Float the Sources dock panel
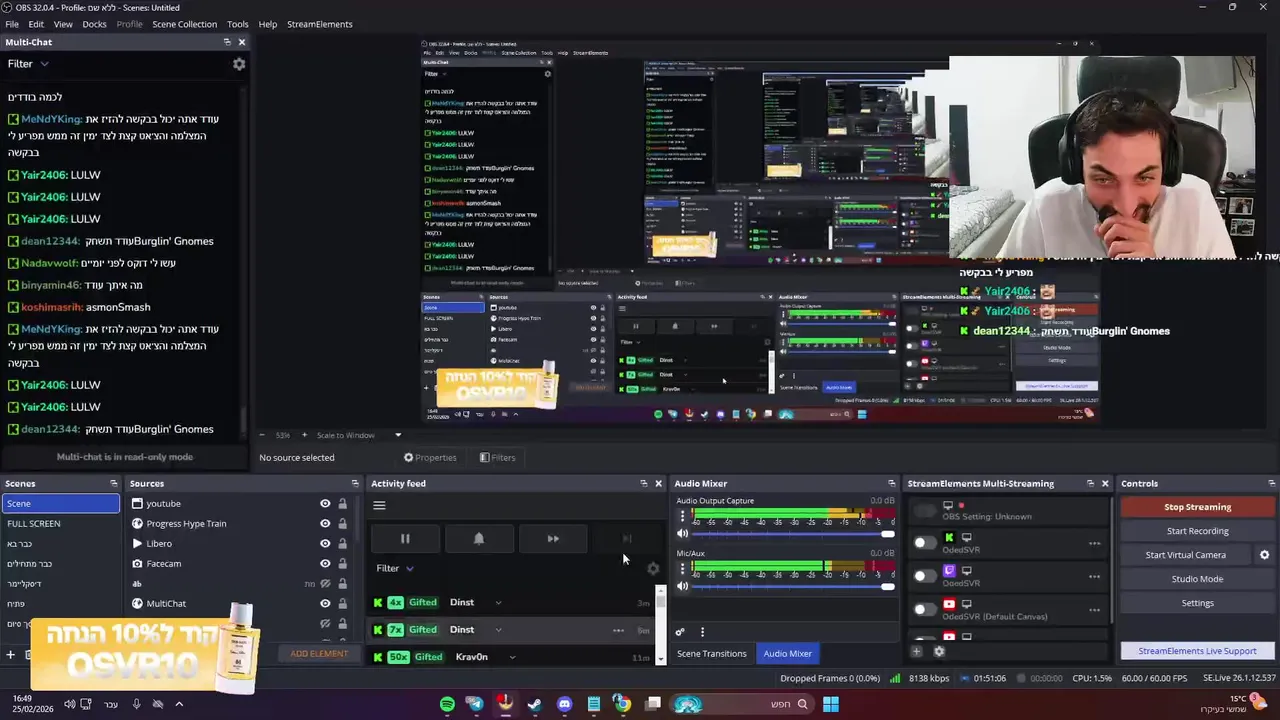This screenshot has height=720, width=1280. point(355,483)
